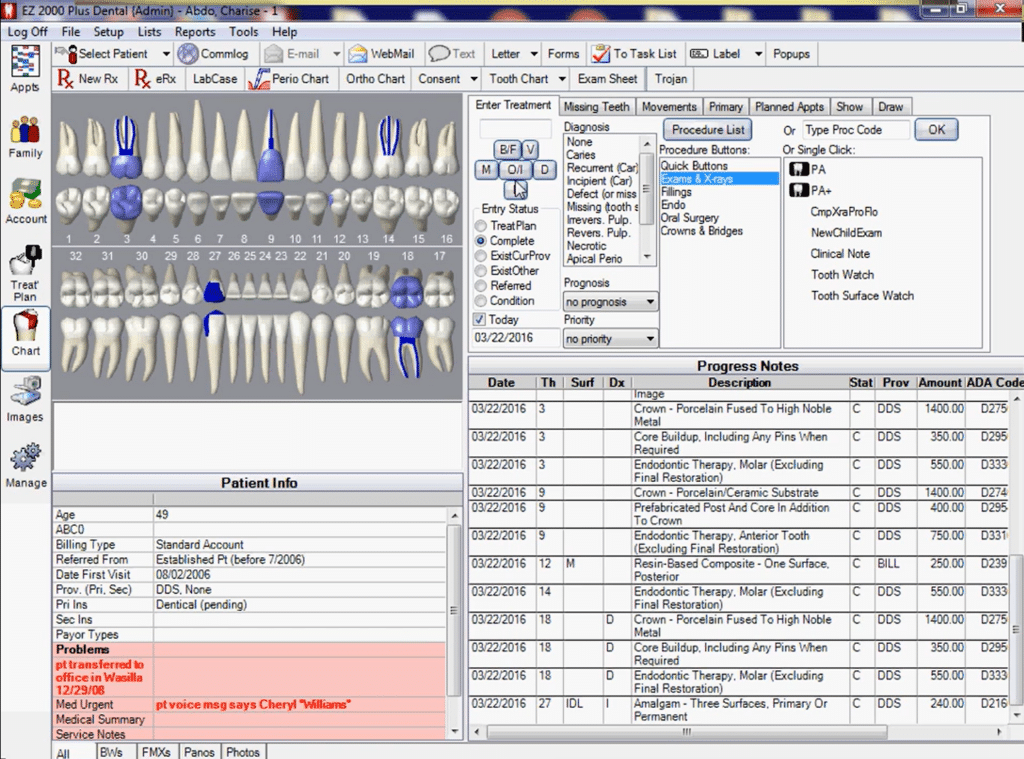
Task: Open eRx prescription
Action: [x=155, y=78]
